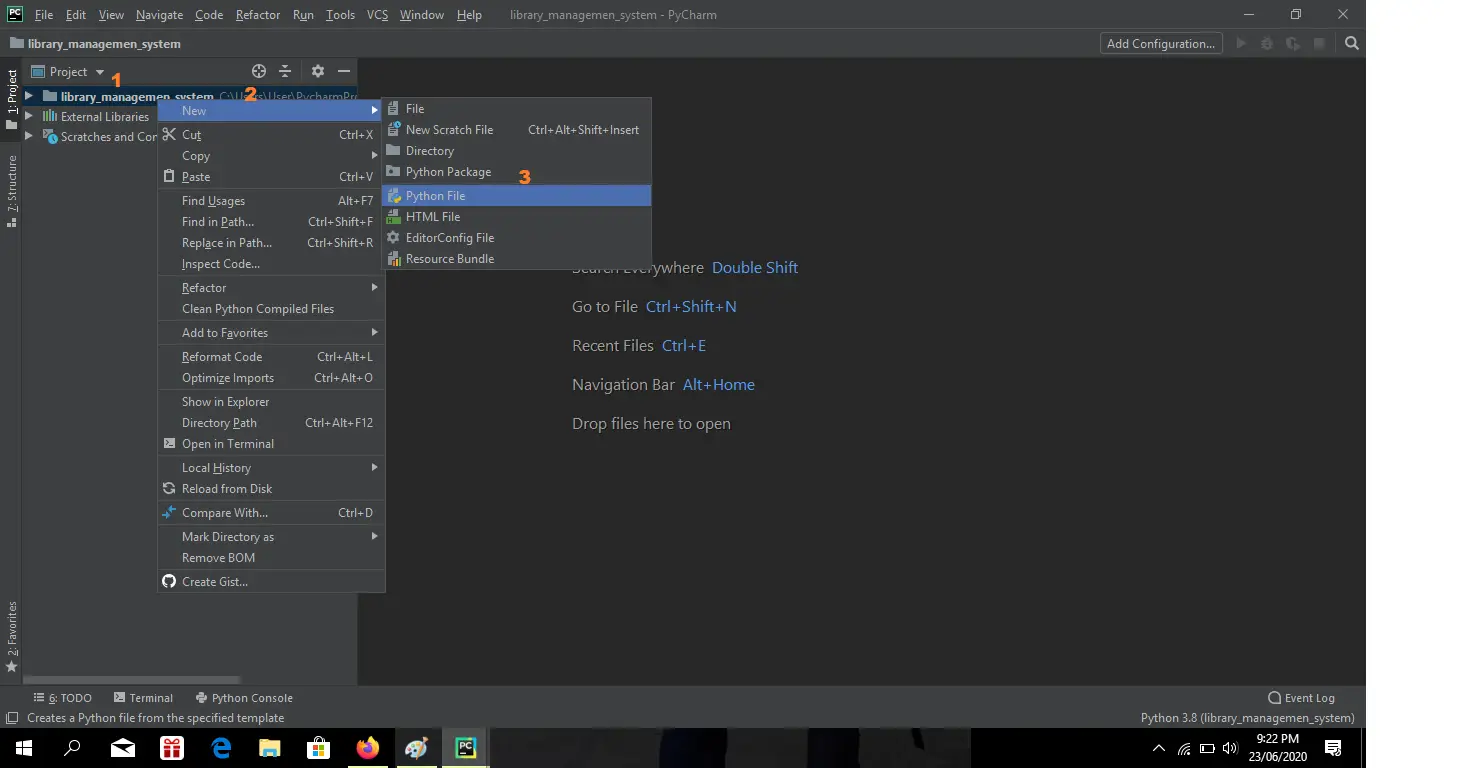
Task: Hide the Project panel with minus icon
Action: tap(344, 71)
